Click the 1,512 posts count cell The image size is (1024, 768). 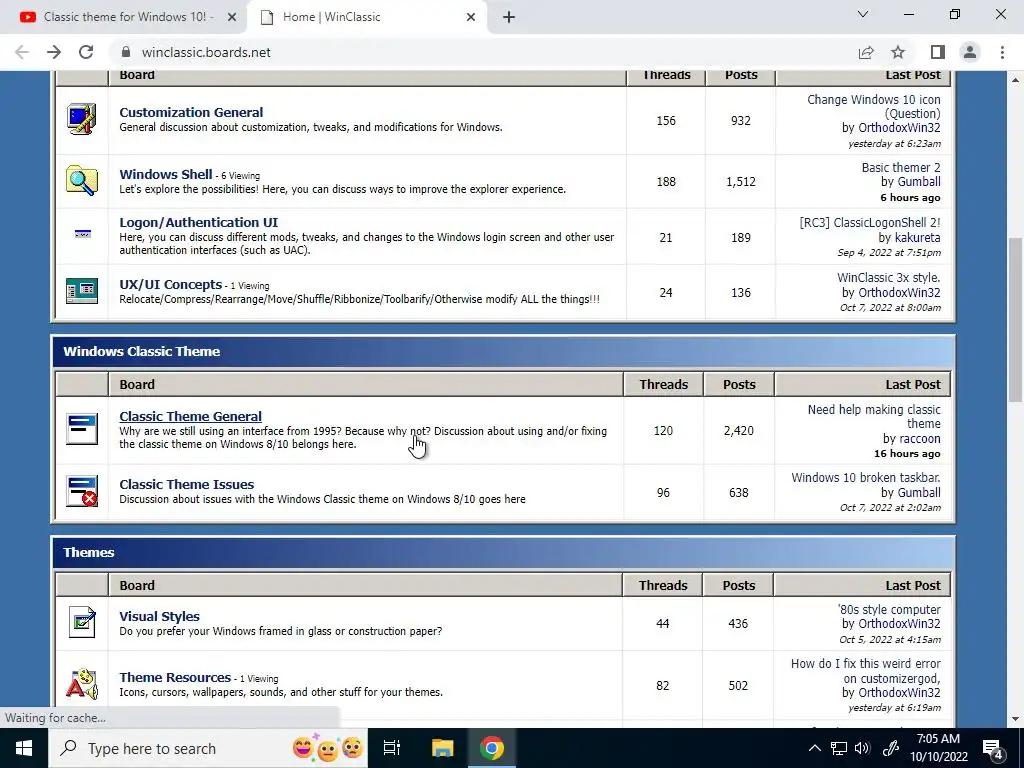pos(741,182)
